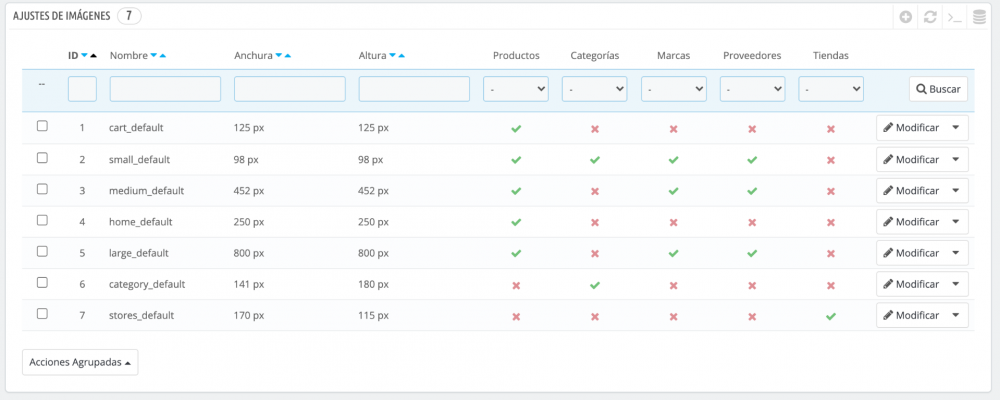Sort Nombre column ascending arrow

point(163,56)
